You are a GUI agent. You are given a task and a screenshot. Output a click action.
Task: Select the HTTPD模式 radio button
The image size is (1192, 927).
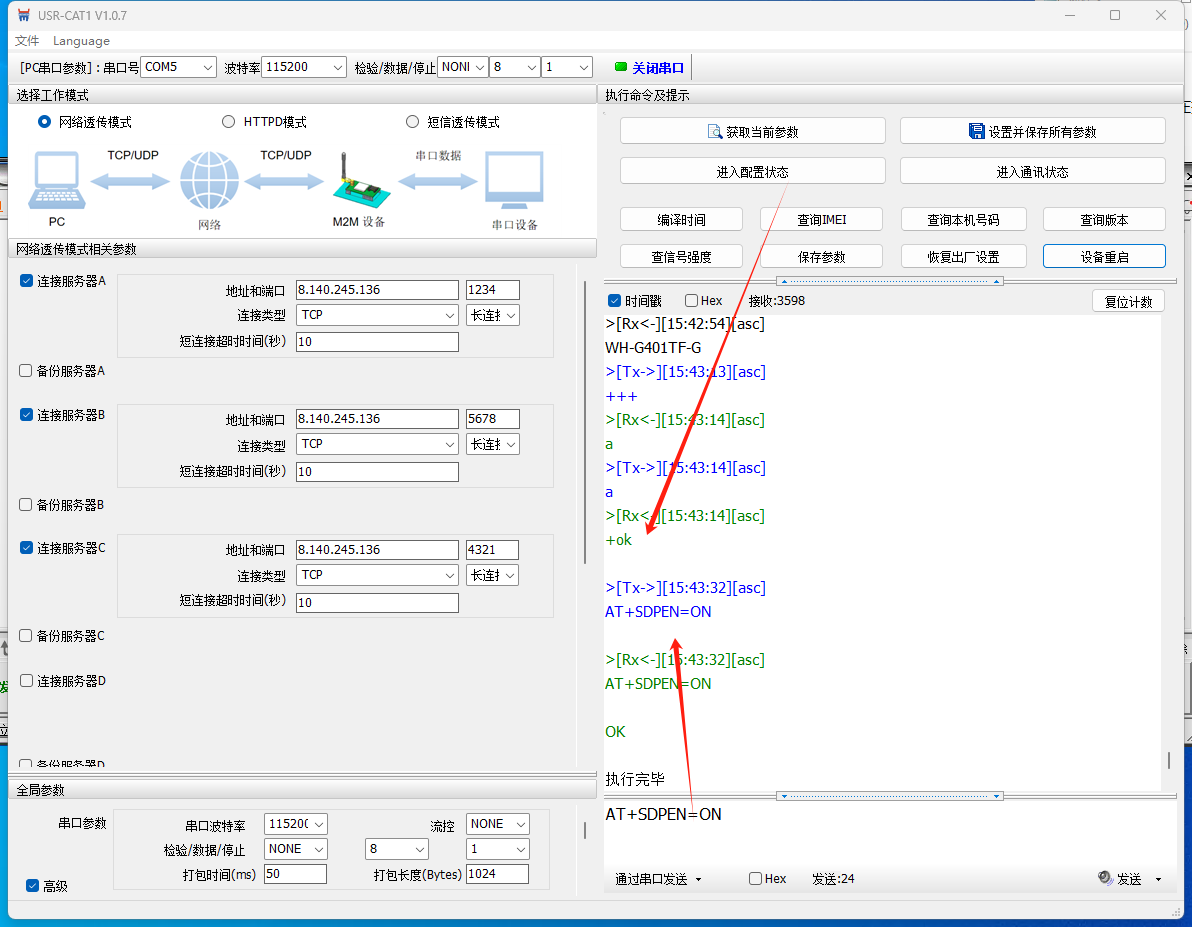tap(228, 122)
